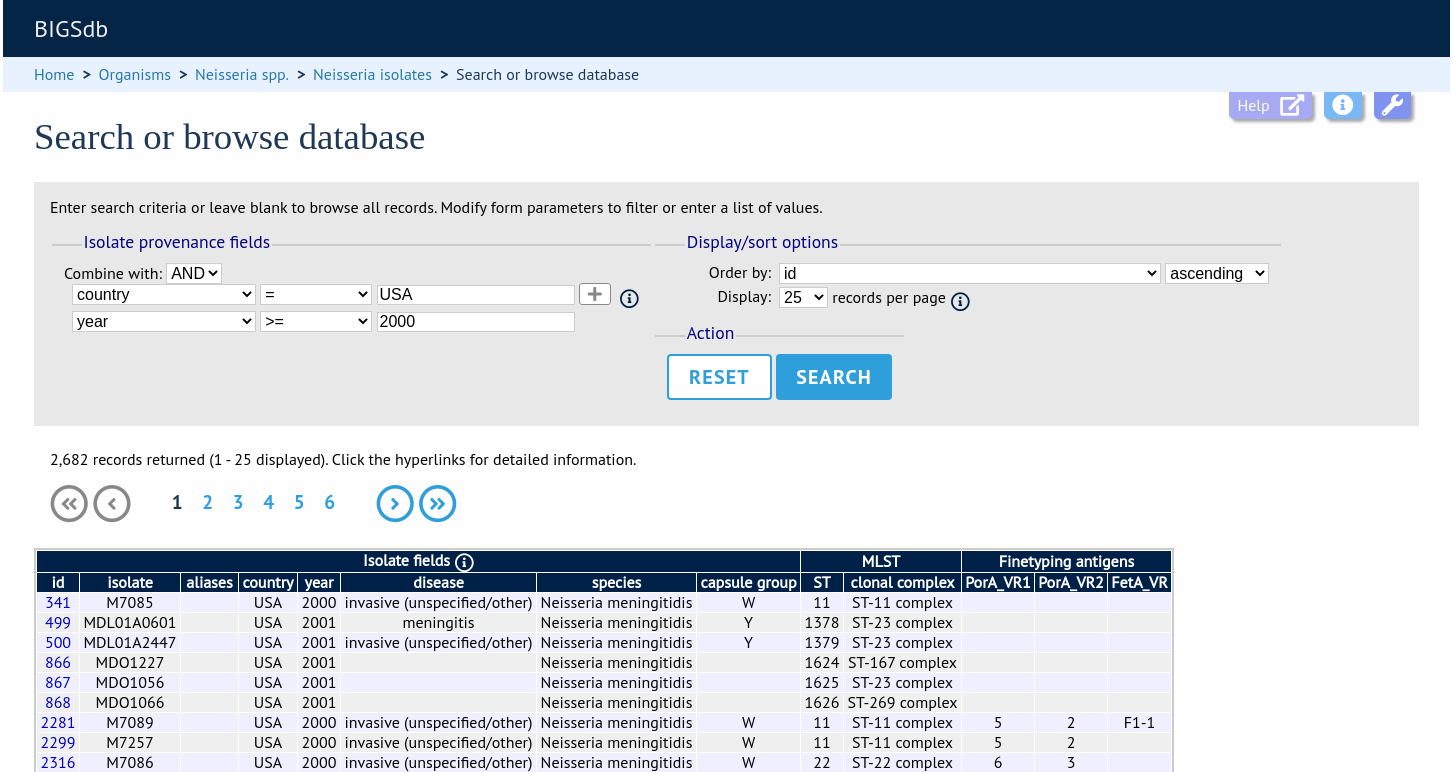This screenshot has height=772, width=1453.
Task: Click the Isolate fields info icon
Action: coord(464,562)
